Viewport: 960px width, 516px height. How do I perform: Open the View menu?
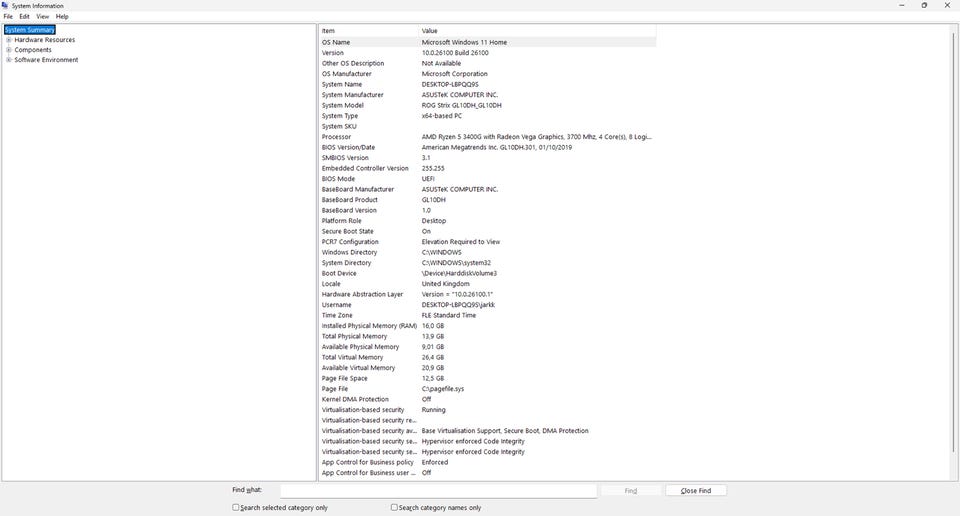click(x=42, y=17)
